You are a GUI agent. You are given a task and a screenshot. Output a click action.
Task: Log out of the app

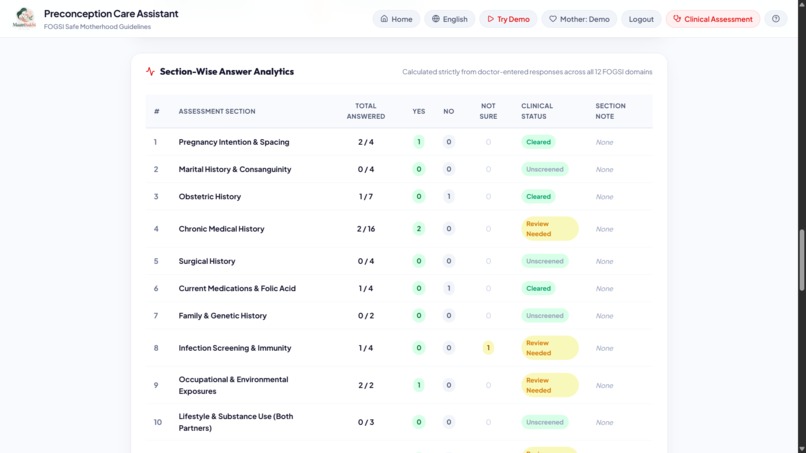click(x=641, y=19)
